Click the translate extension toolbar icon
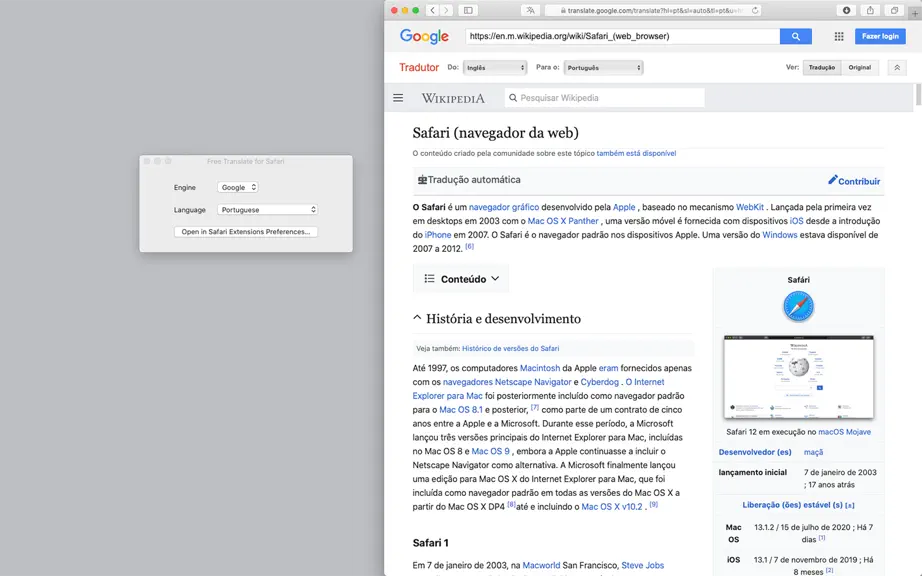 [530, 10]
